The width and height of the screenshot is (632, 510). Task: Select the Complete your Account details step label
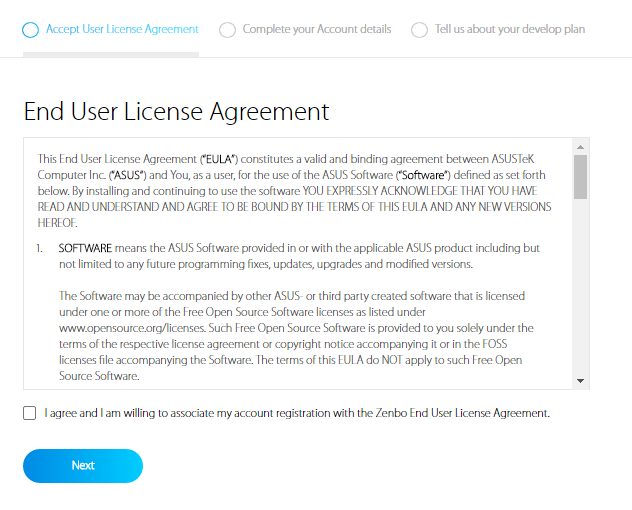(x=317, y=29)
